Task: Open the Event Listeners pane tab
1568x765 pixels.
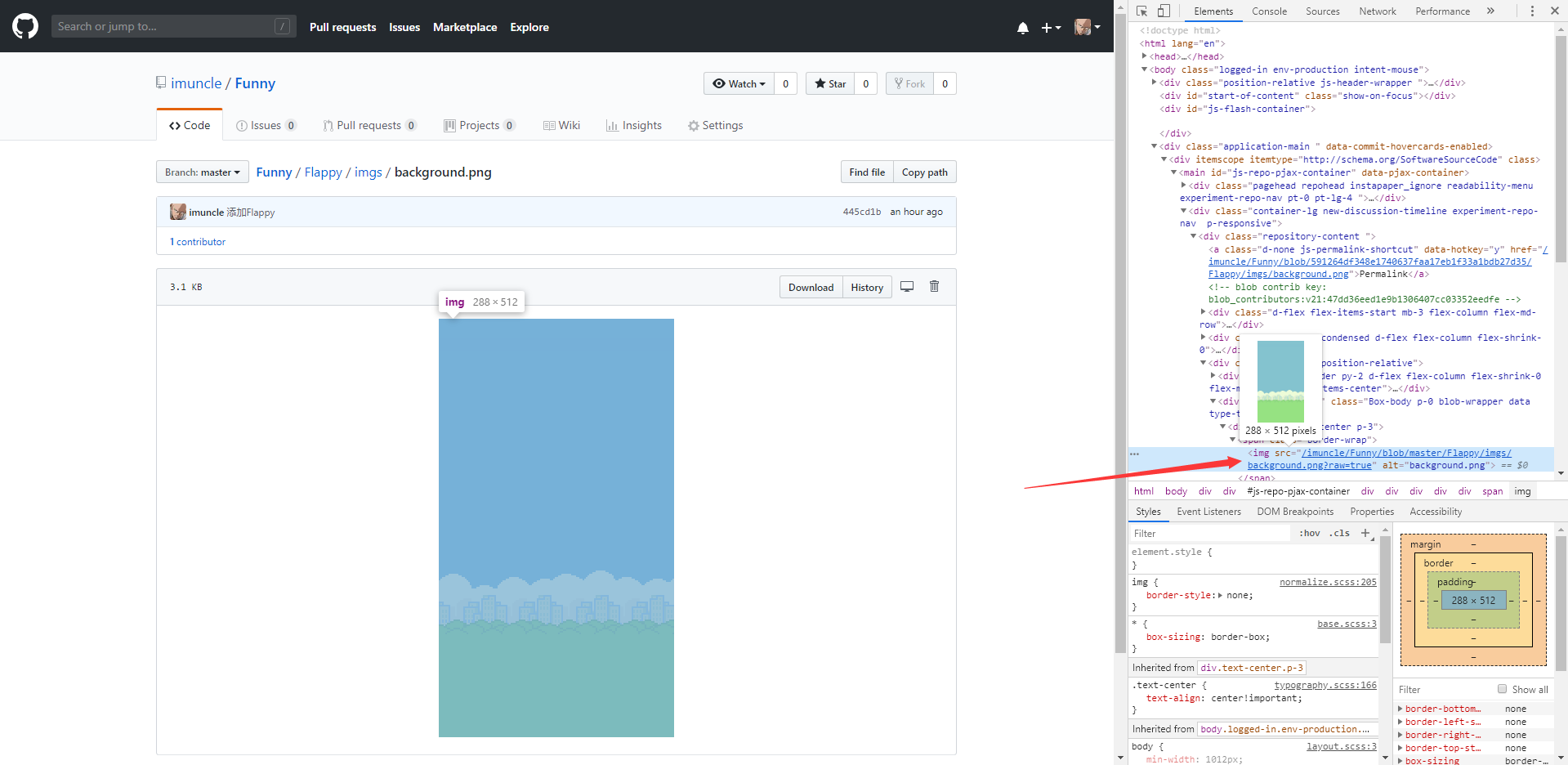Action: 1208,512
